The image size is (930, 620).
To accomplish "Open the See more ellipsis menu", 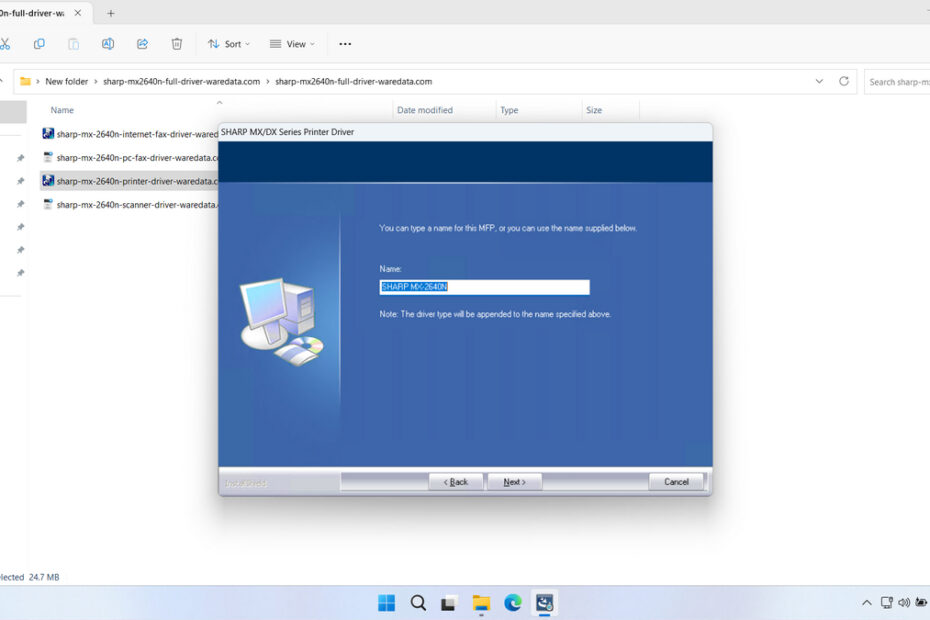I will point(345,44).
